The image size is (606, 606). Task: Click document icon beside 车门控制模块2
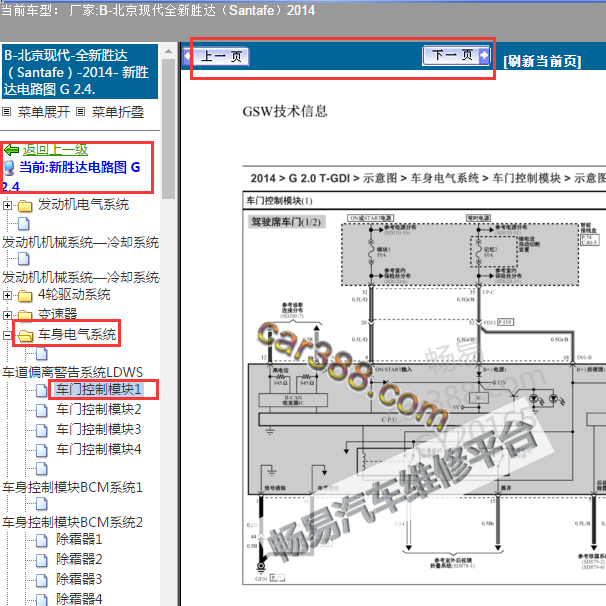(x=42, y=410)
